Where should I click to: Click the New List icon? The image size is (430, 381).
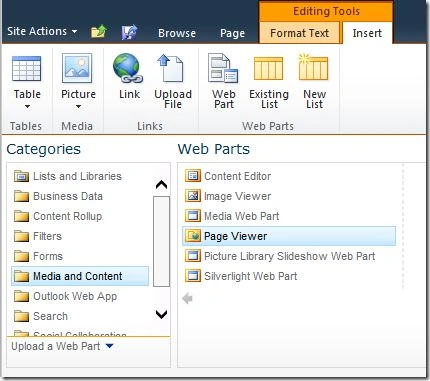[x=313, y=67]
